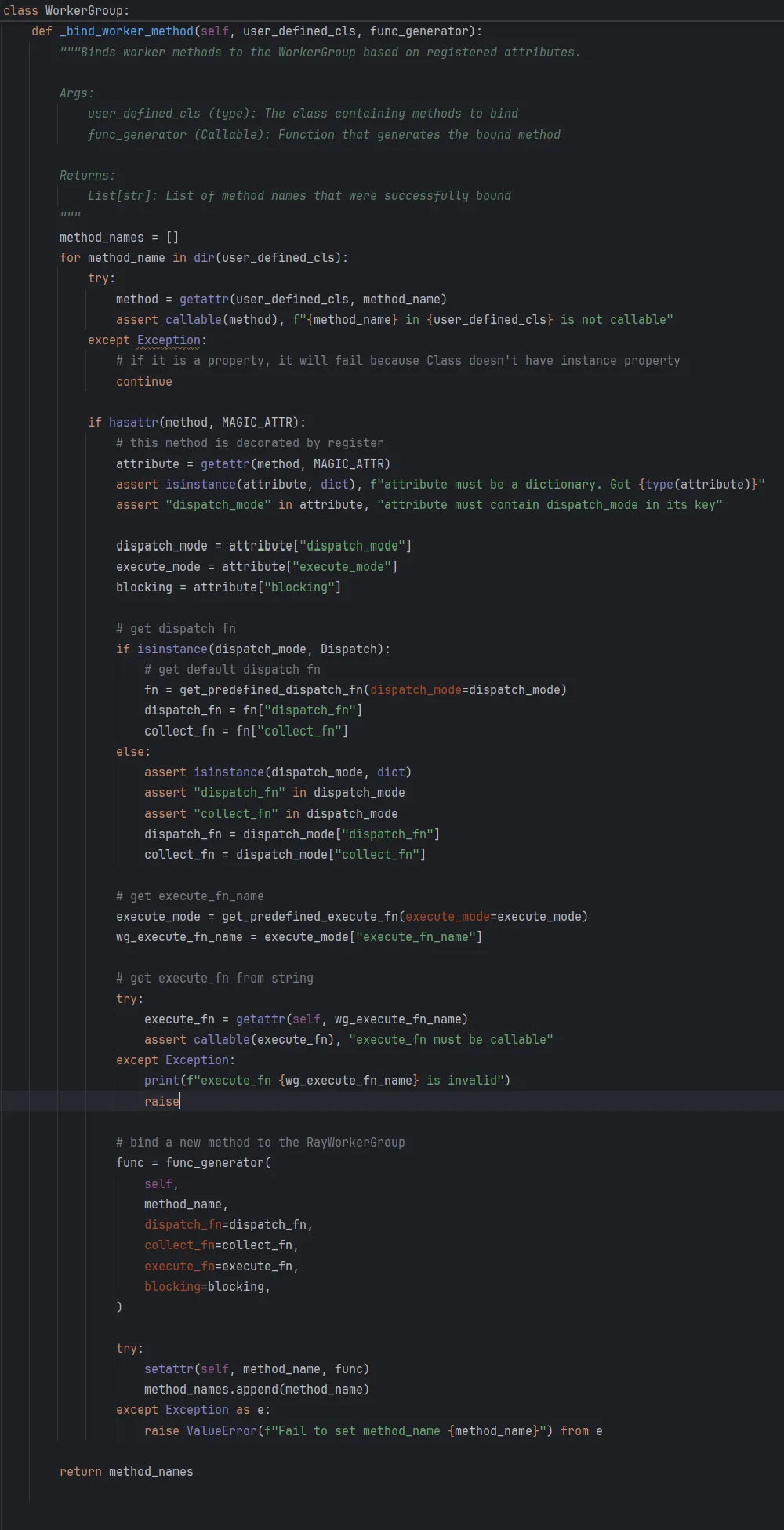Click line "attribute = getattr(method, MAGIC_ATTR)"
The height and width of the screenshot is (1530, 784).
253,463
